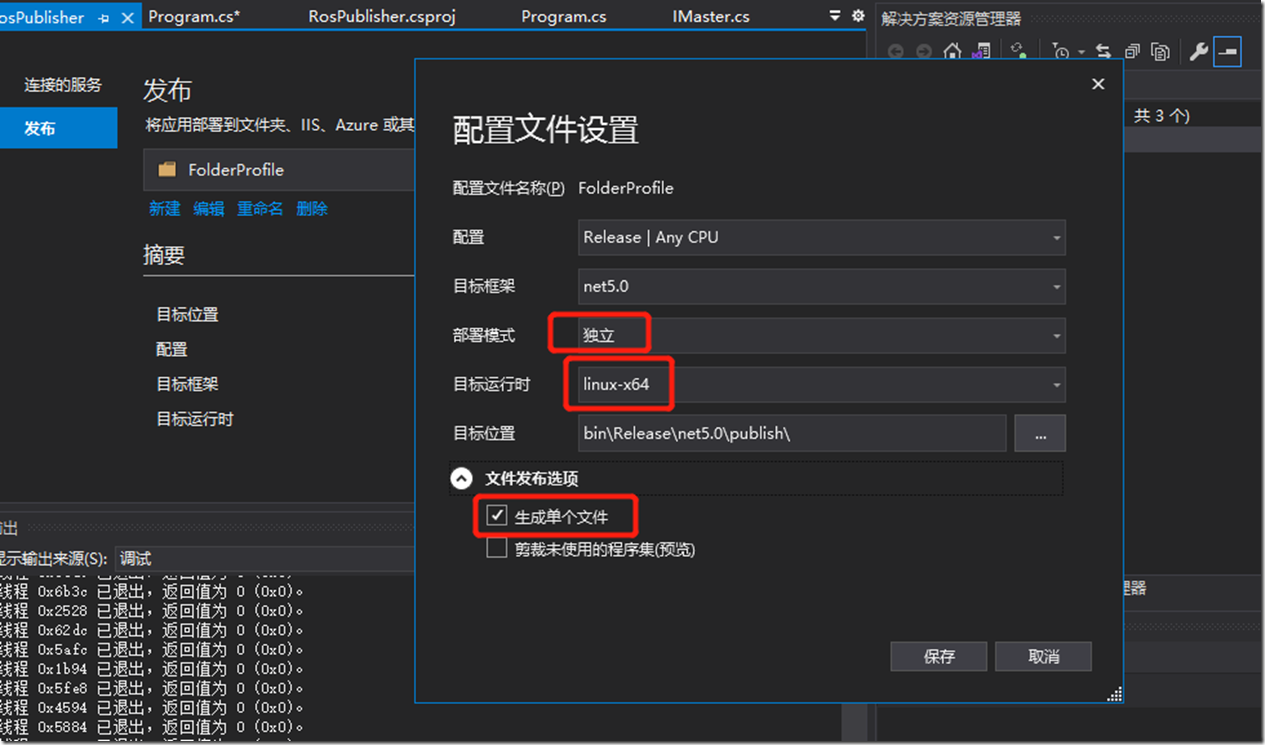Click the FolderProfile folder icon
This screenshot has width=1265, height=745.
(x=167, y=170)
